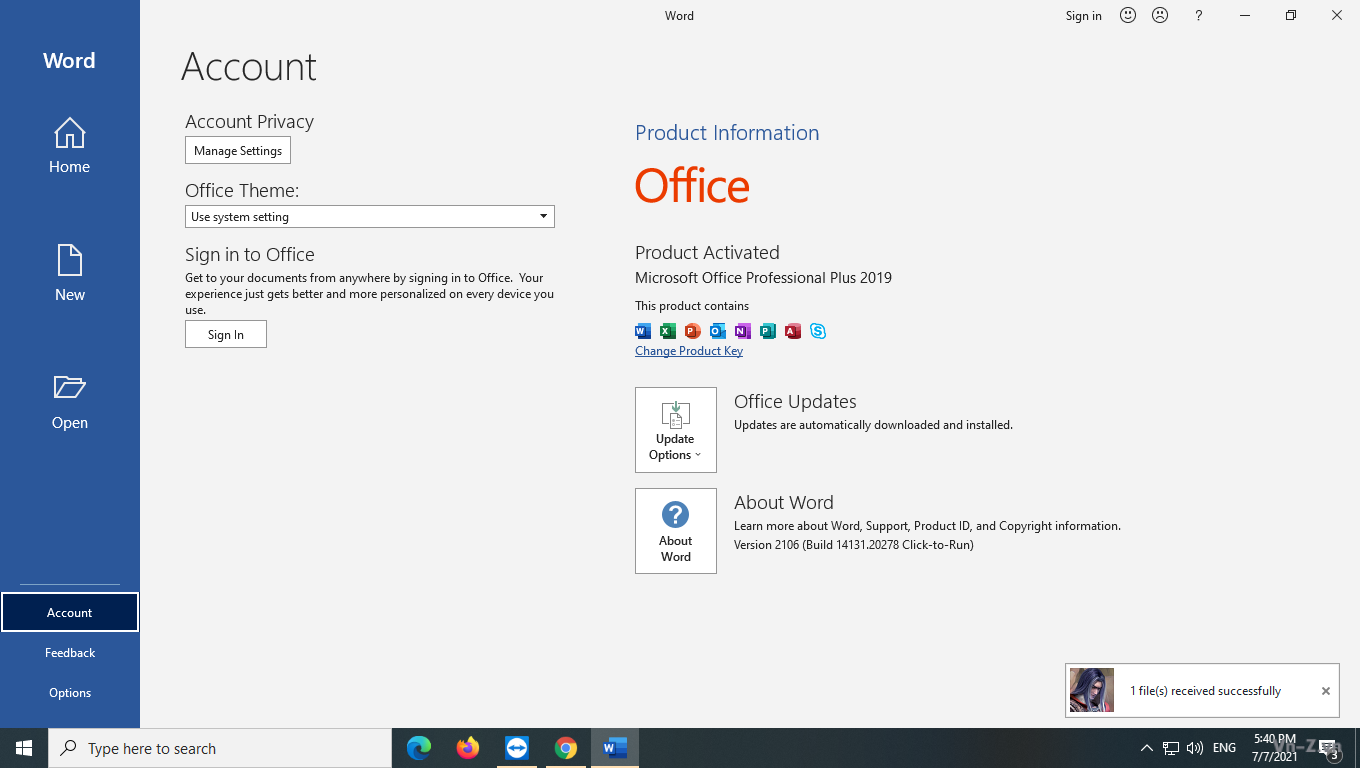The image size is (1360, 768).
Task: Open the Home page in sidebar
Action: pyautogui.click(x=69, y=146)
